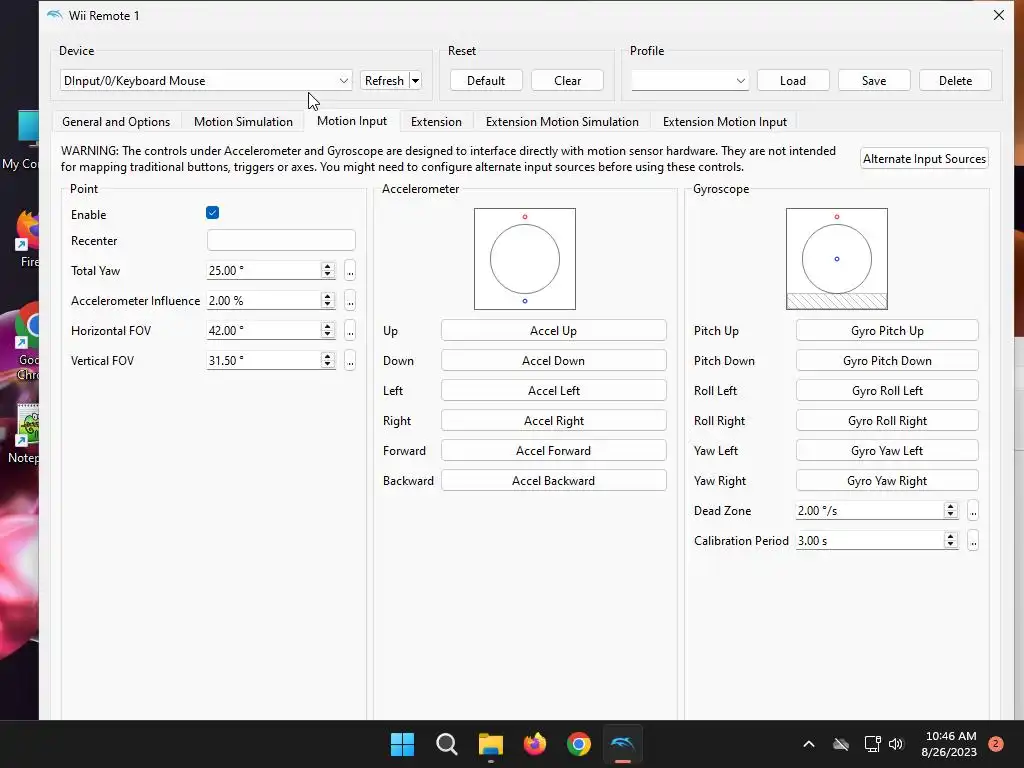Show hidden system tray icons
The height and width of the screenshot is (768, 1024).
[x=808, y=744]
